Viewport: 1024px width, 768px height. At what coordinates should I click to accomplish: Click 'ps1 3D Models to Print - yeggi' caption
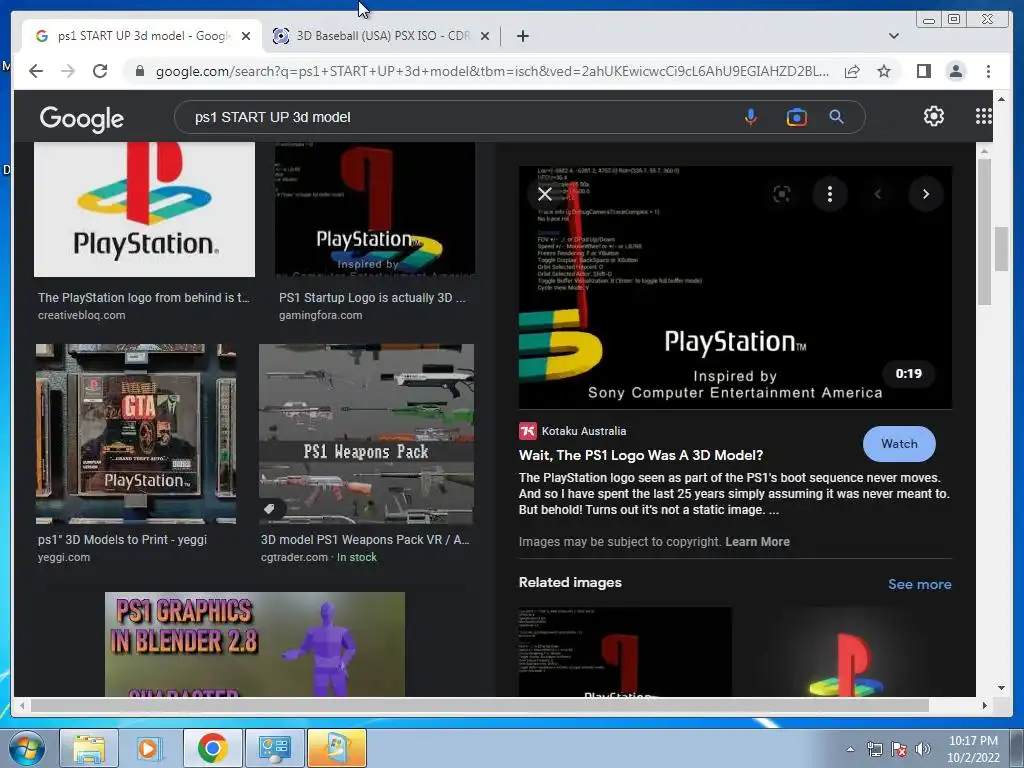tap(122, 540)
